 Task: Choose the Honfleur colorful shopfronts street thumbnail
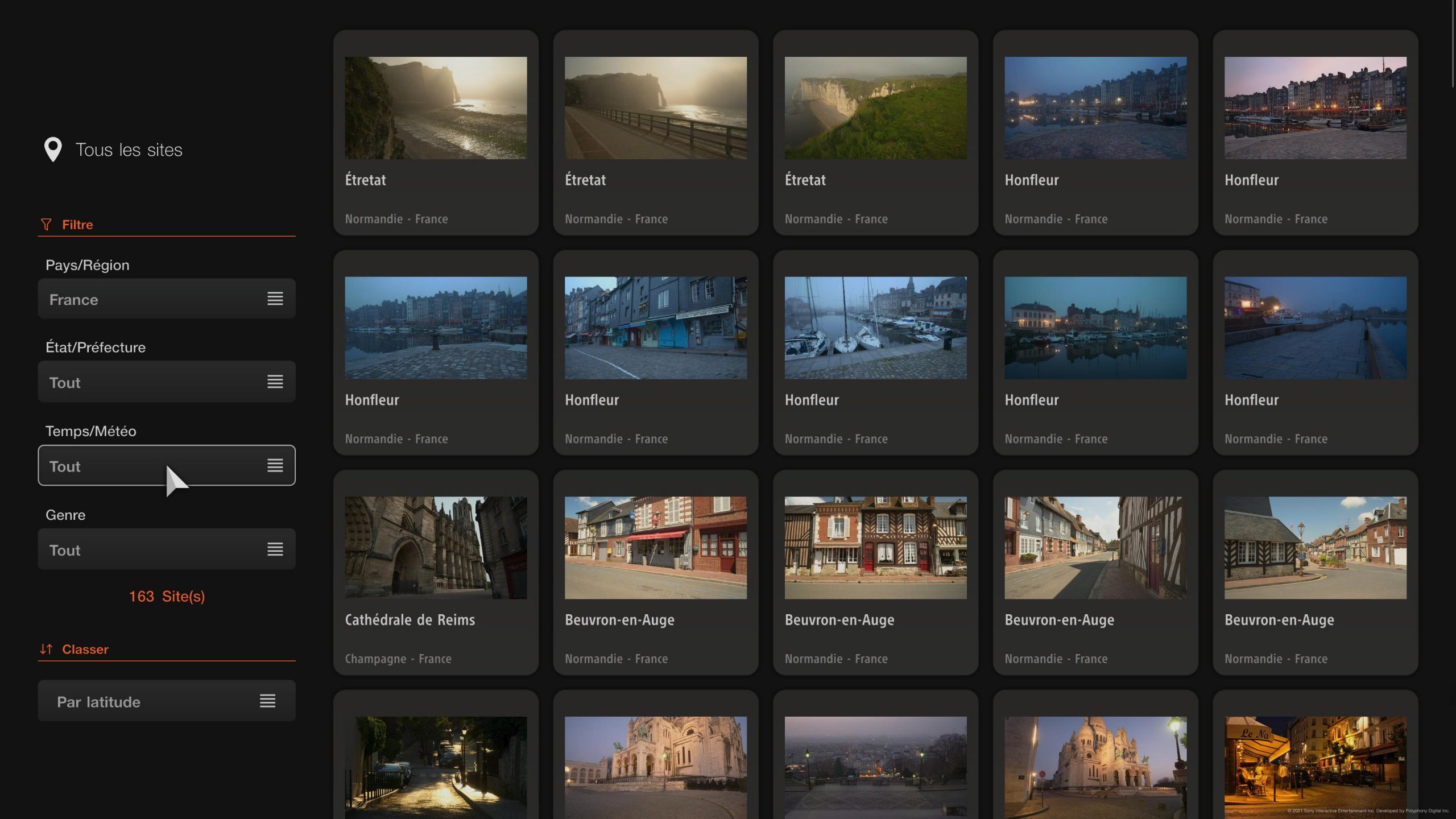tap(656, 328)
